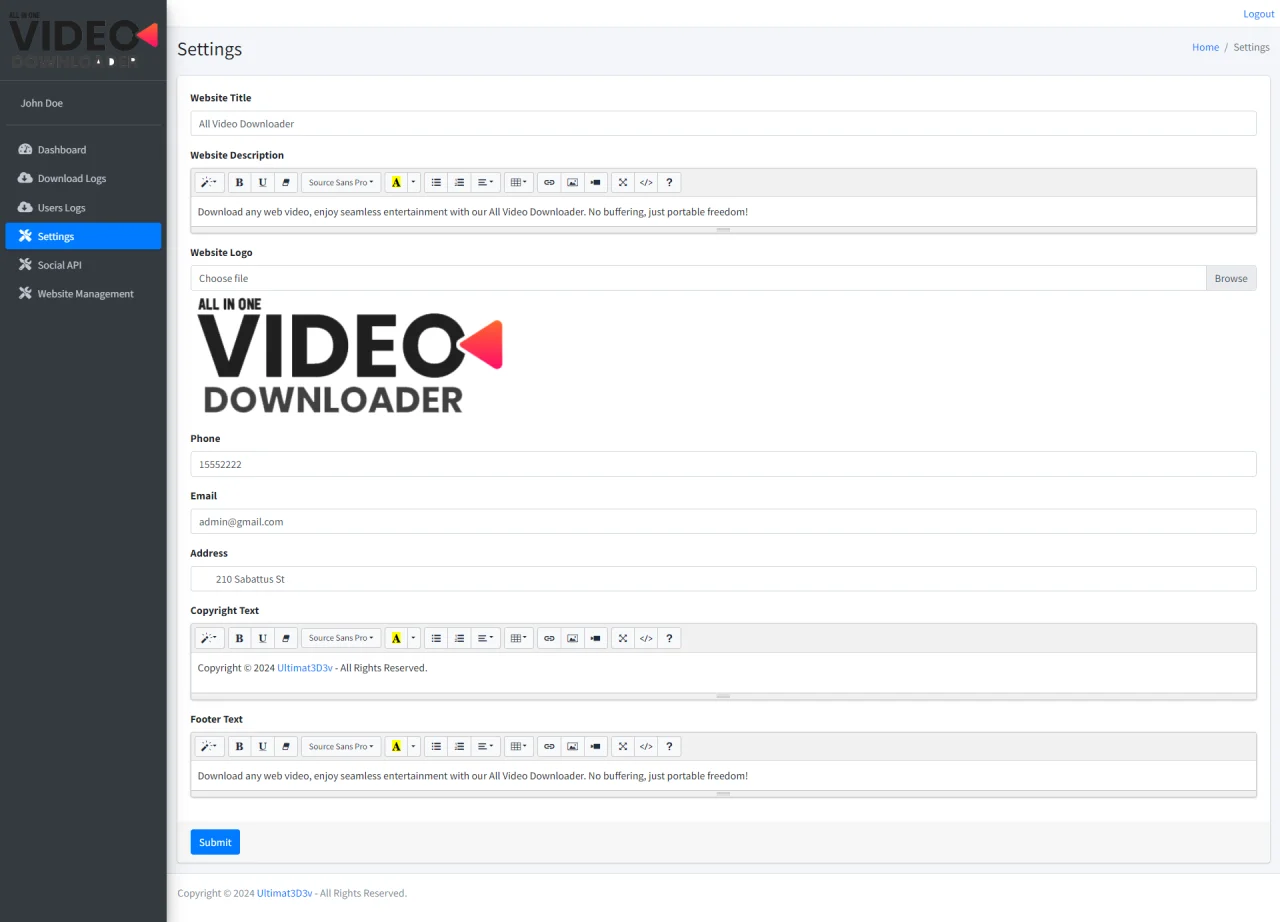
Task: Toggle underline in Footer Text editor
Action: tap(262, 747)
